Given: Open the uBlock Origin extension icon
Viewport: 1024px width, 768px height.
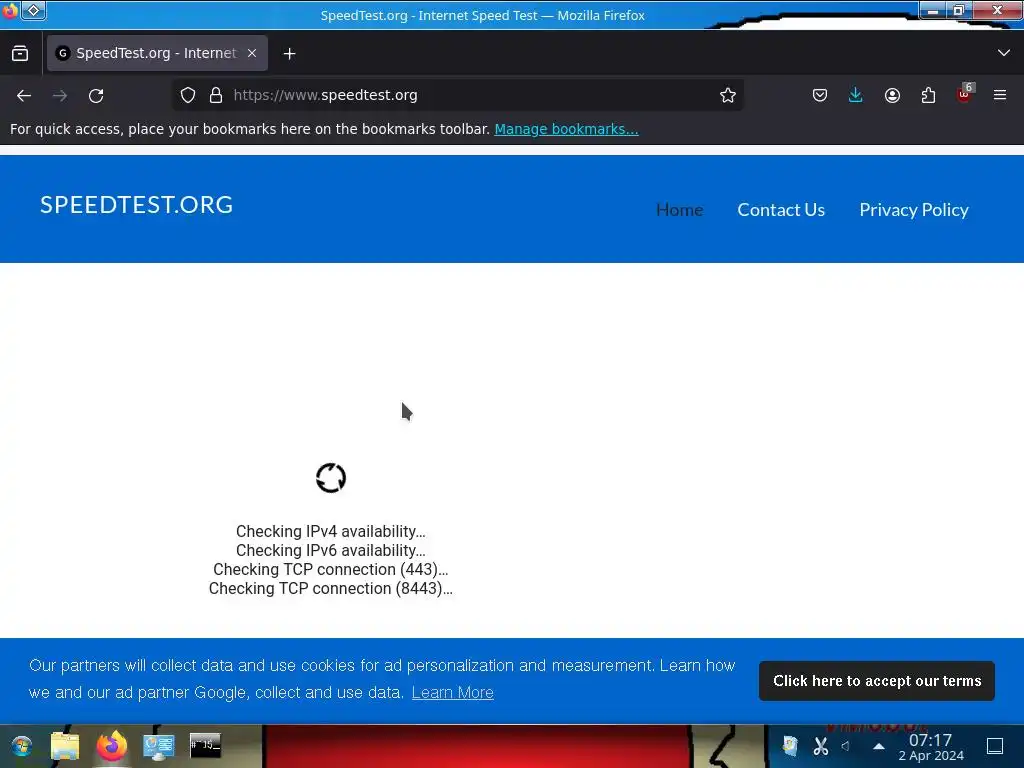Looking at the screenshot, I should click(965, 95).
